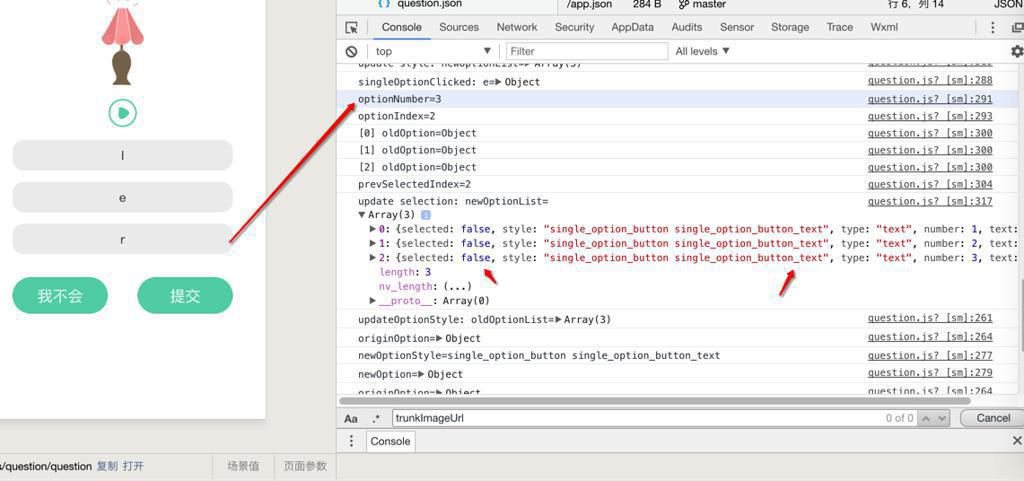Switch to the Storage tab
The width and height of the screenshot is (1024, 481).
pyautogui.click(x=790, y=27)
